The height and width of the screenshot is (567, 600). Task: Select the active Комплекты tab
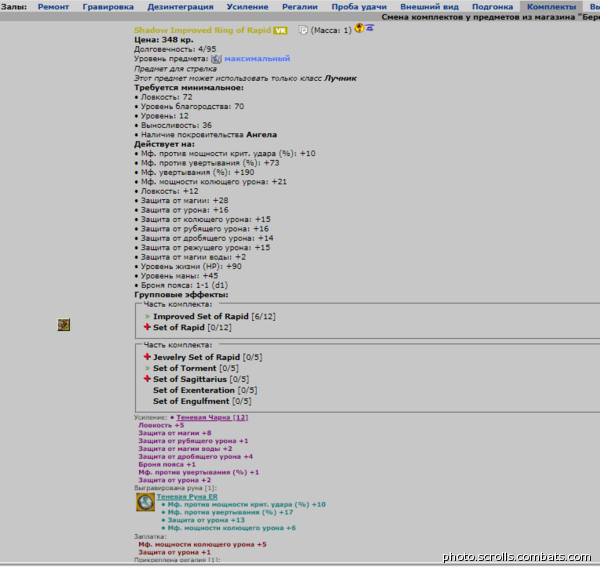[x=551, y=7]
